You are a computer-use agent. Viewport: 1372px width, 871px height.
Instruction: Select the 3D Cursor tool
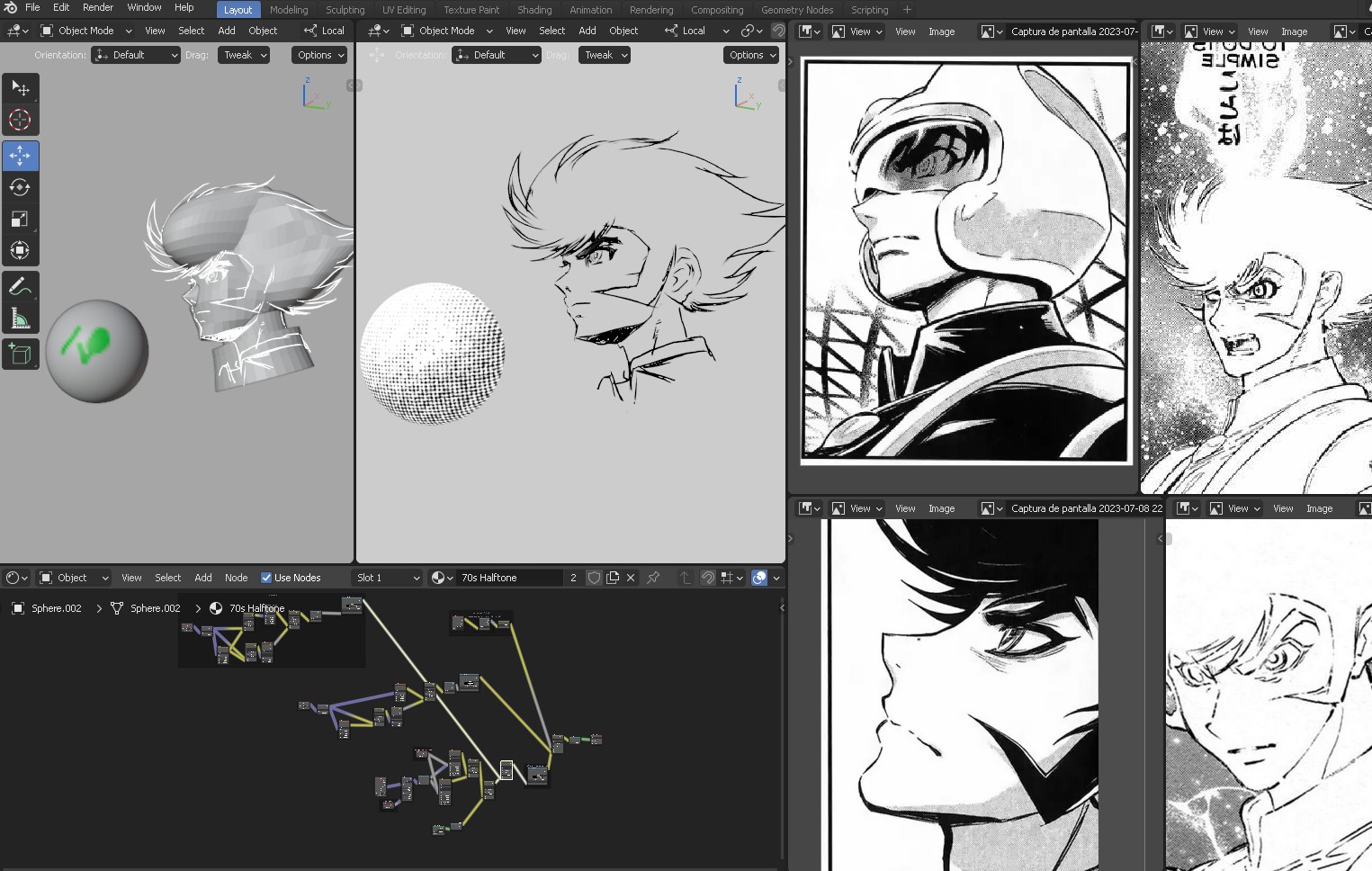coord(20,120)
